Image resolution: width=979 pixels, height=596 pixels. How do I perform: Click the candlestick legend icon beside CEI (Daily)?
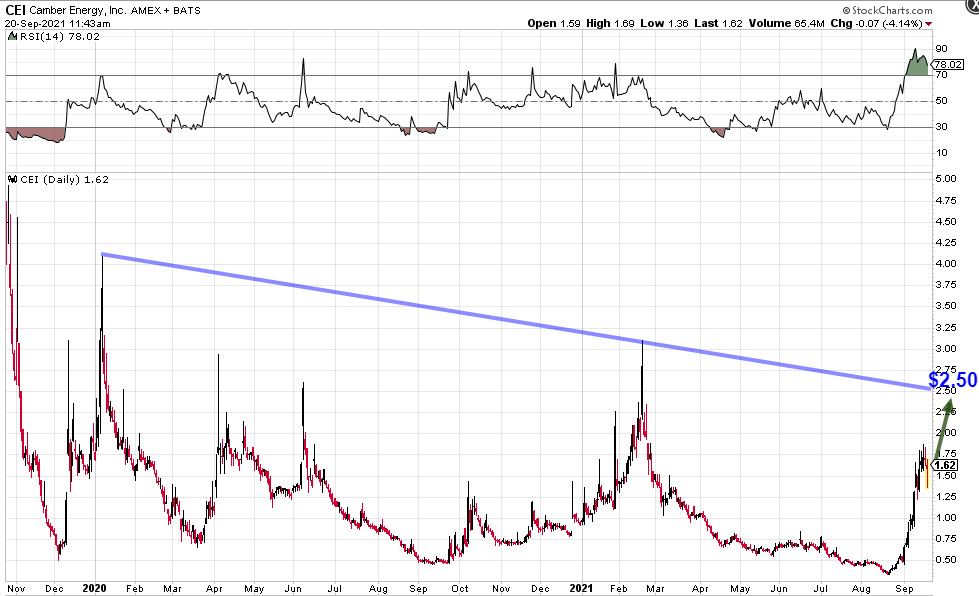tap(12, 179)
